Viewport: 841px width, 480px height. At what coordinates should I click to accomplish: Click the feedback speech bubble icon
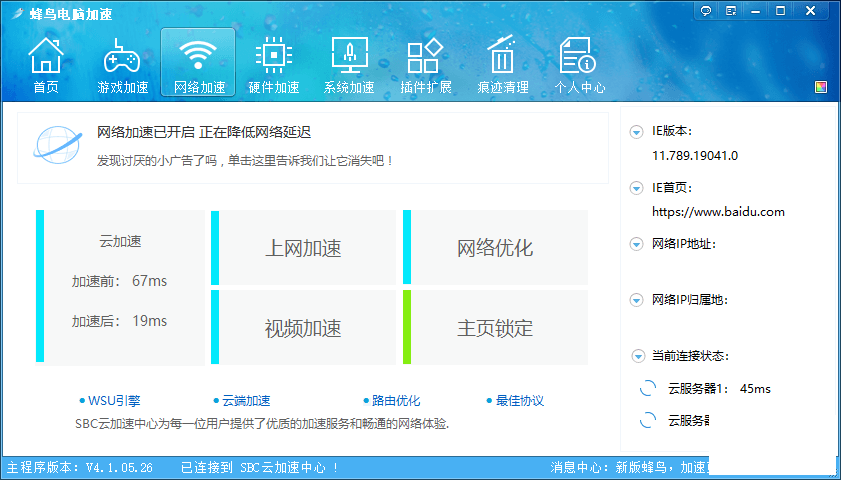pos(705,11)
